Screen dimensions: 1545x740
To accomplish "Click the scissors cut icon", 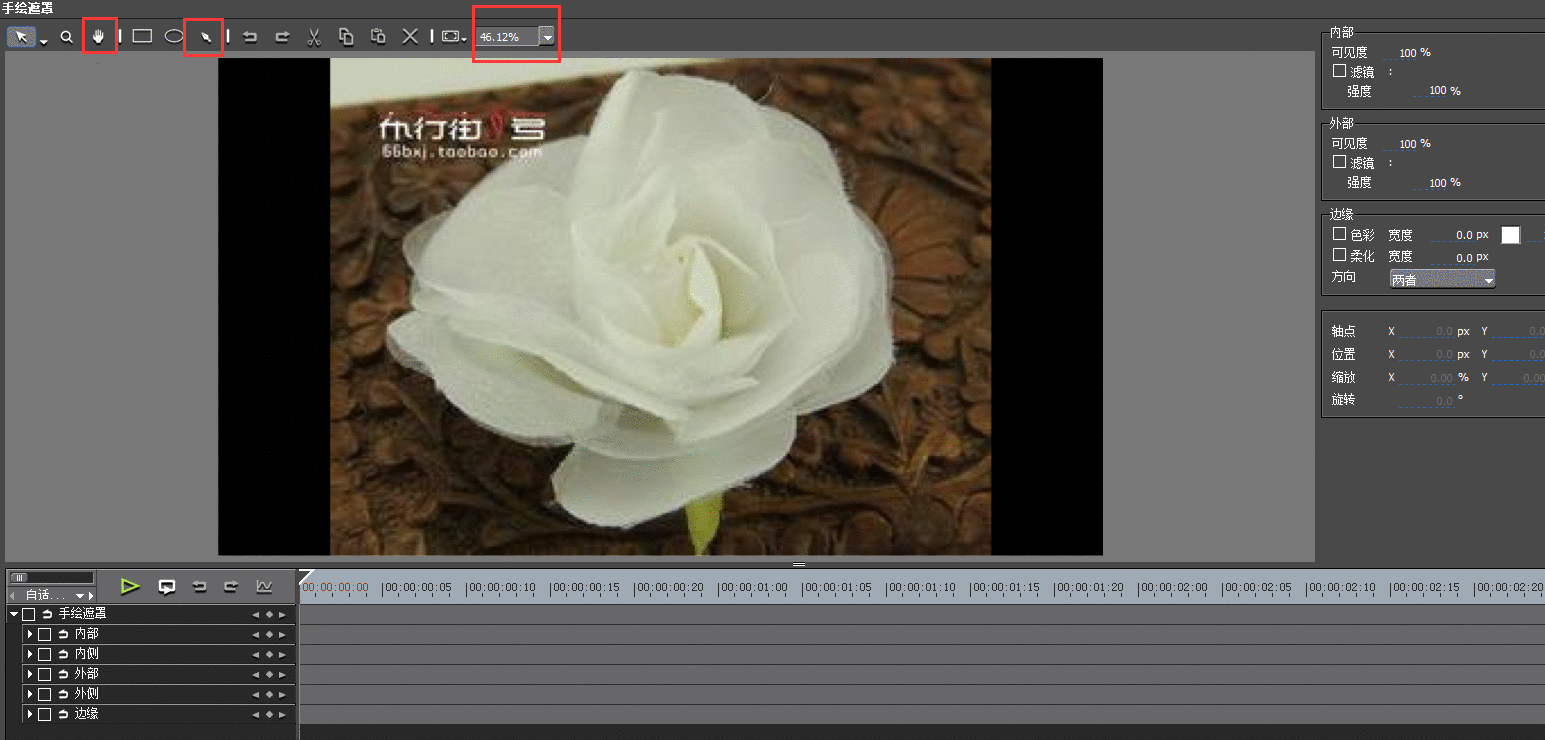I will click(x=313, y=37).
